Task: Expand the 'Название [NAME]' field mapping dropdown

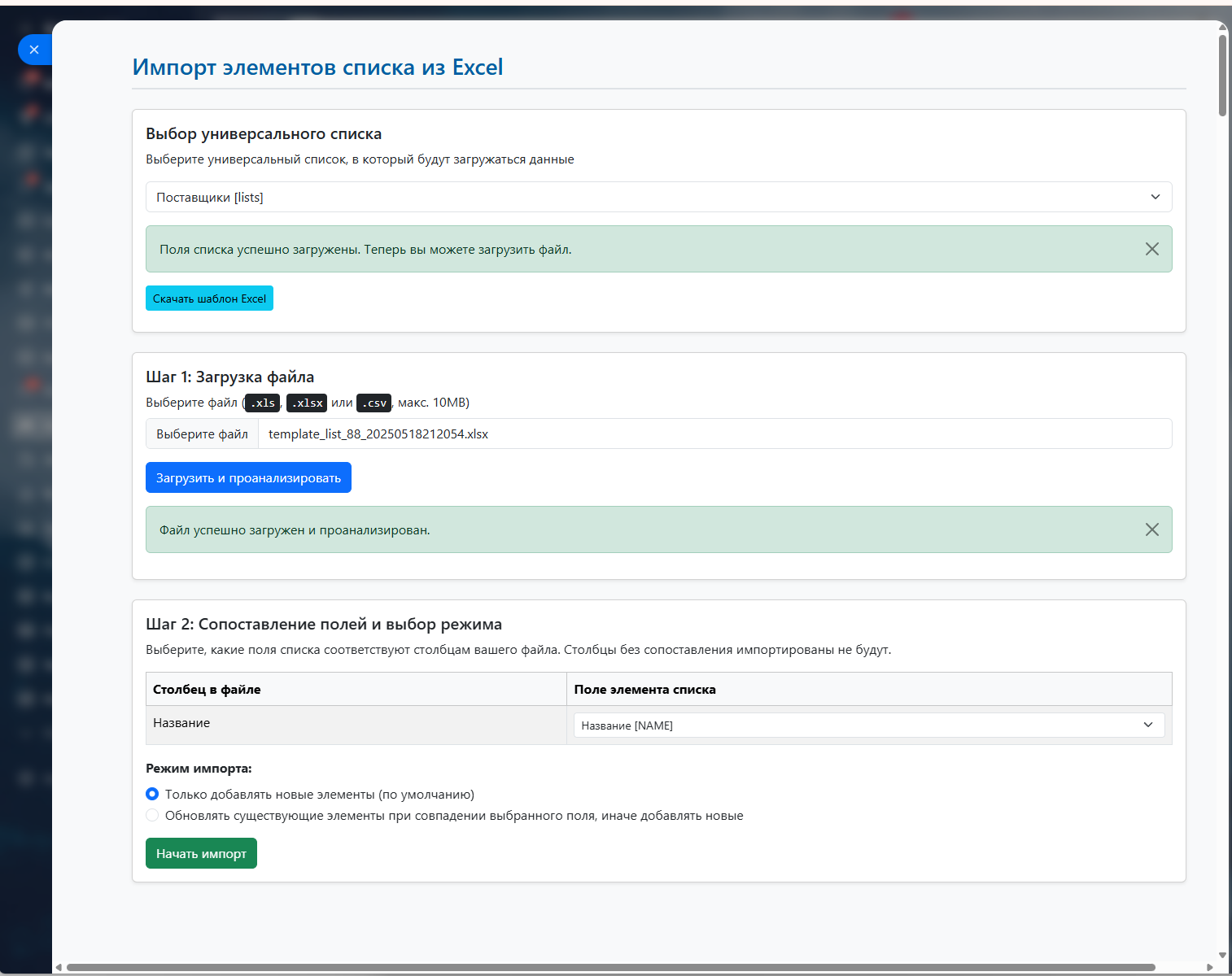Action: click(x=868, y=725)
